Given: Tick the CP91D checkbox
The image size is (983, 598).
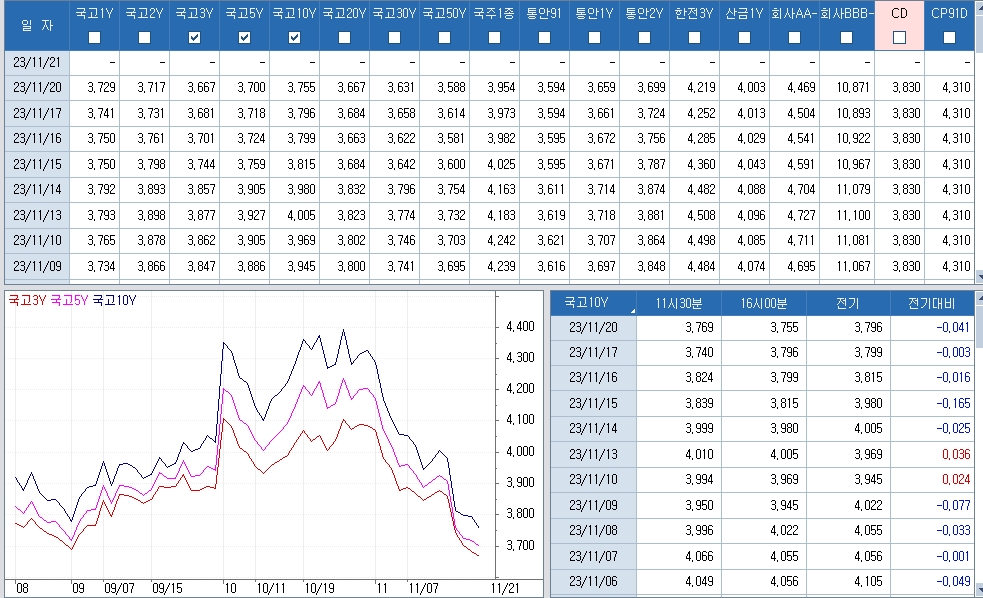Looking at the screenshot, I should click(x=949, y=37).
